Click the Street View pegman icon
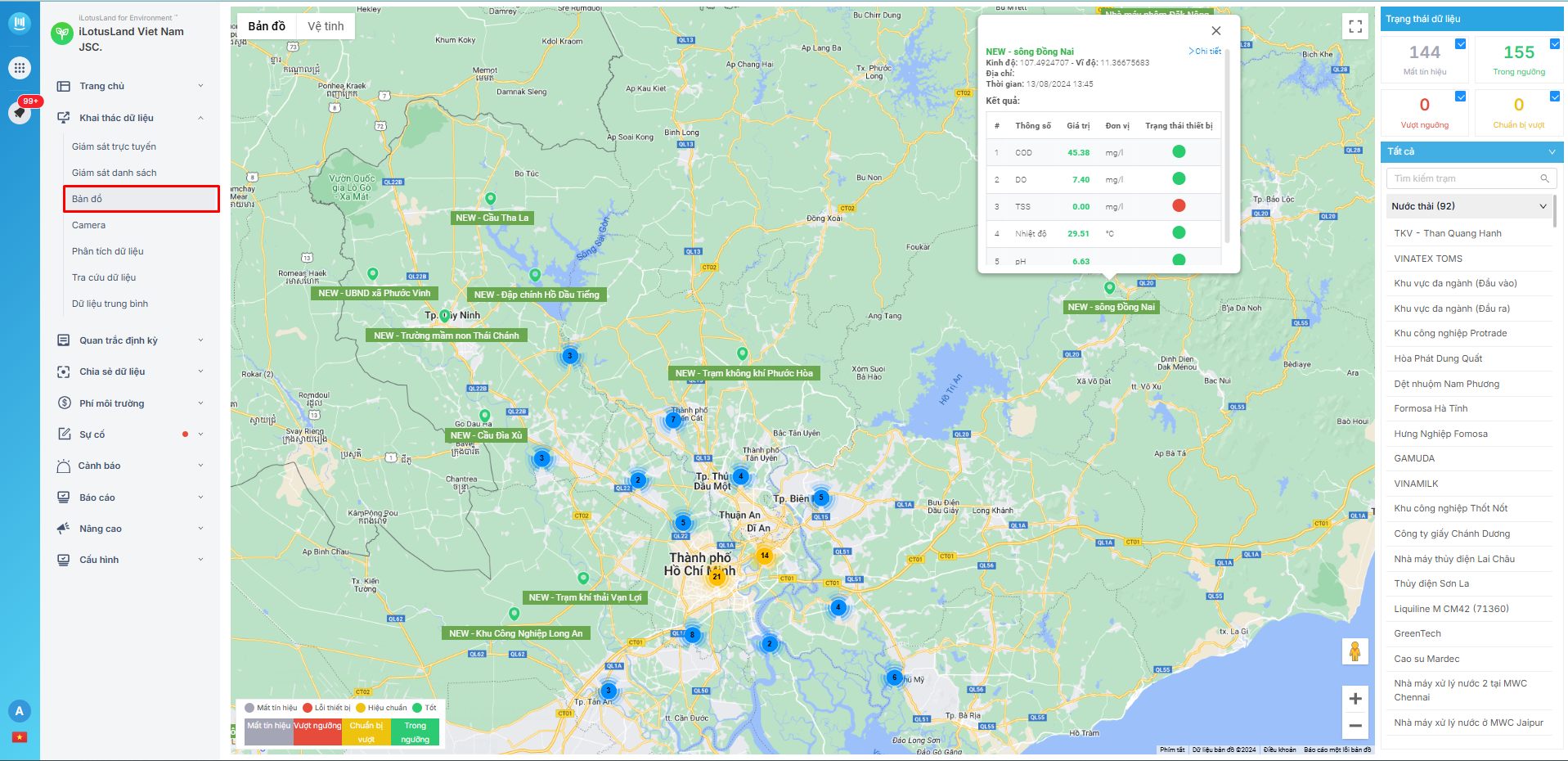 [1355, 652]
